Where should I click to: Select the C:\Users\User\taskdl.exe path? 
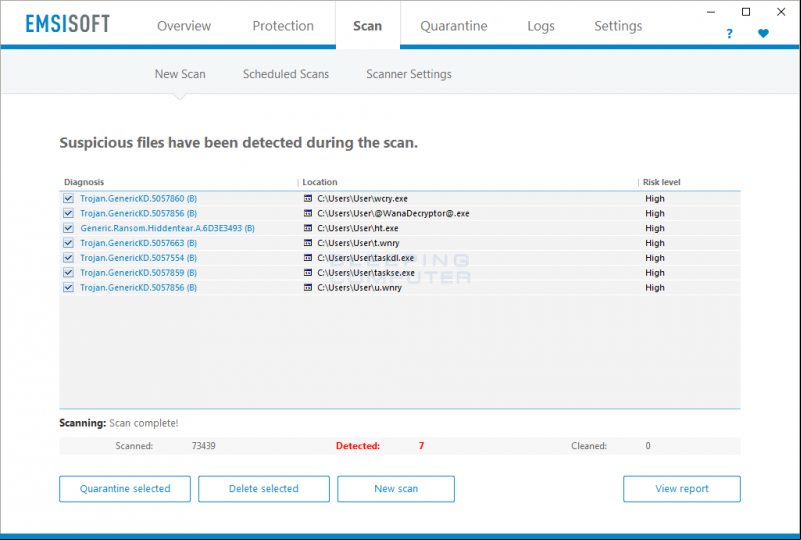tap(365, 257)
